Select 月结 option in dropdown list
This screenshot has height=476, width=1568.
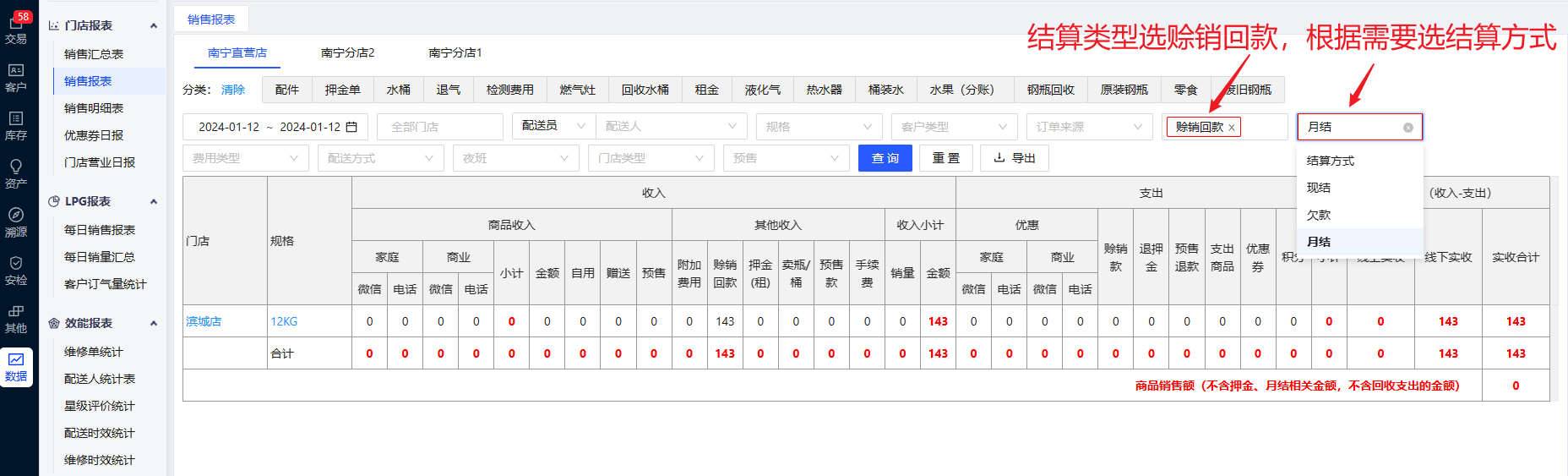pyautogui.click(x=1360, y=242)
